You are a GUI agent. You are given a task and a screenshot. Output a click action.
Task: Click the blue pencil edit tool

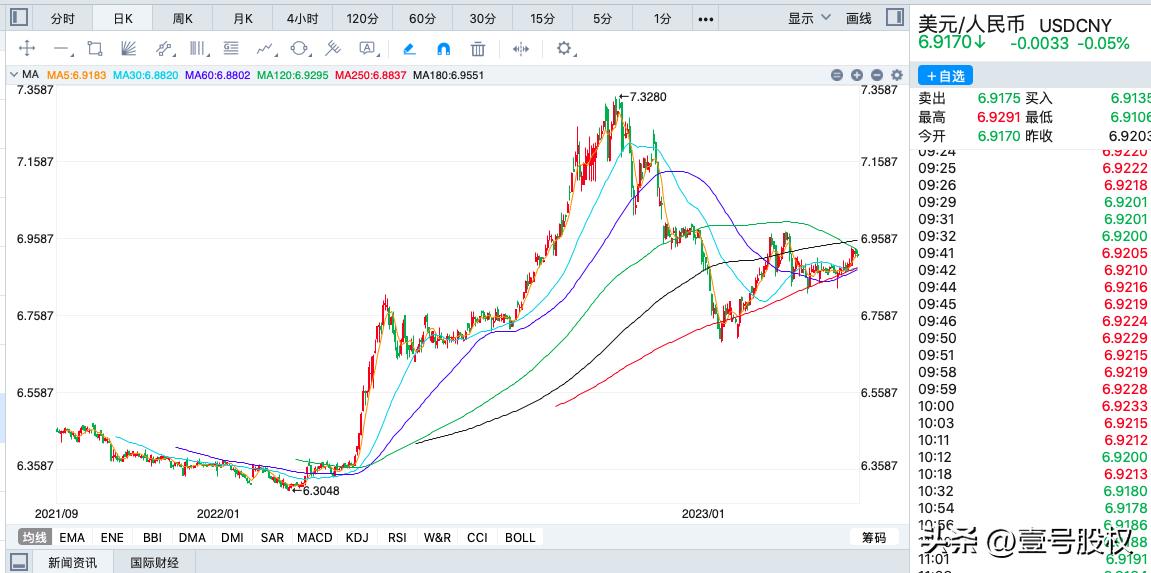(409, 48)
